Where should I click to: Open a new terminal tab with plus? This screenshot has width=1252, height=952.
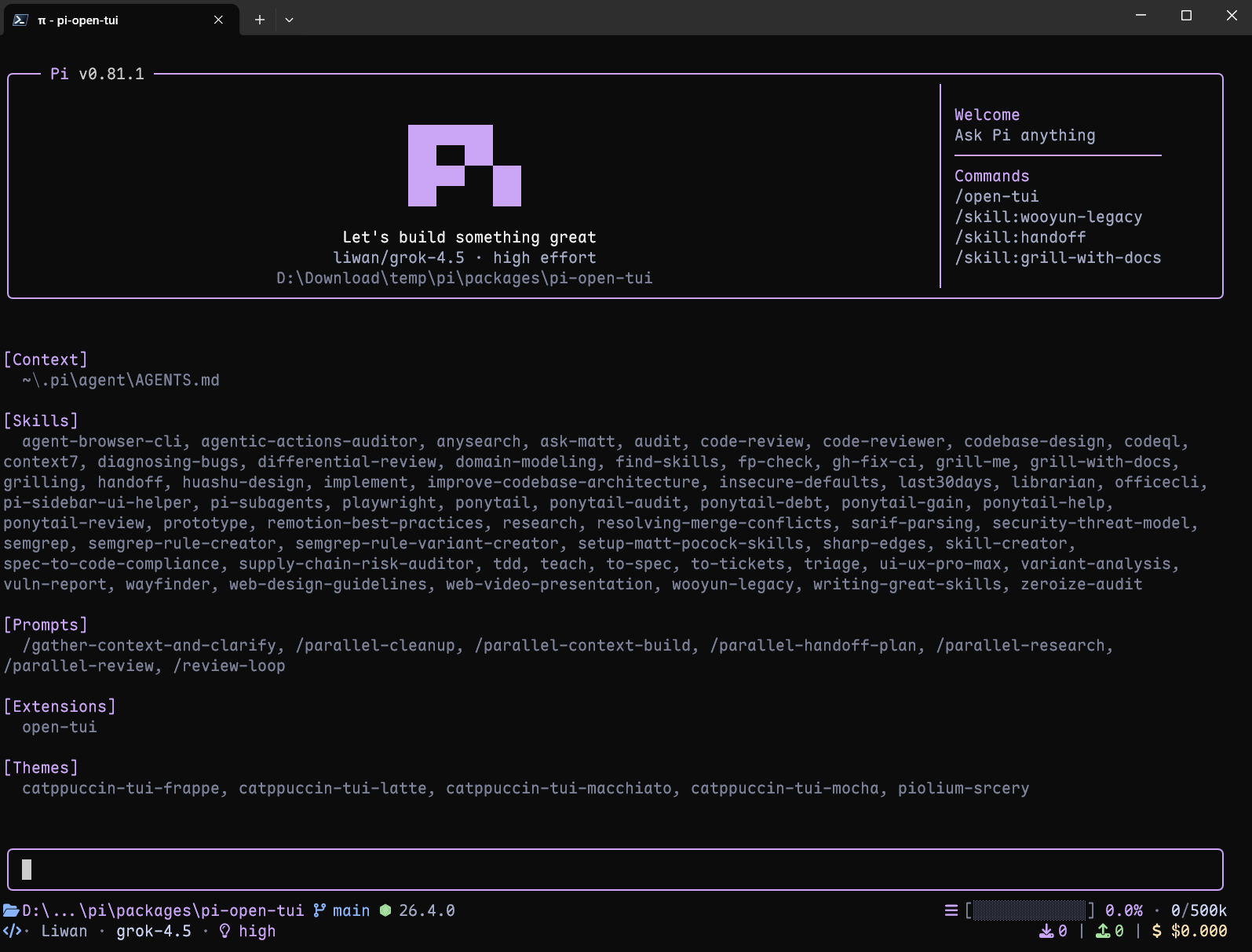(260, 20)
